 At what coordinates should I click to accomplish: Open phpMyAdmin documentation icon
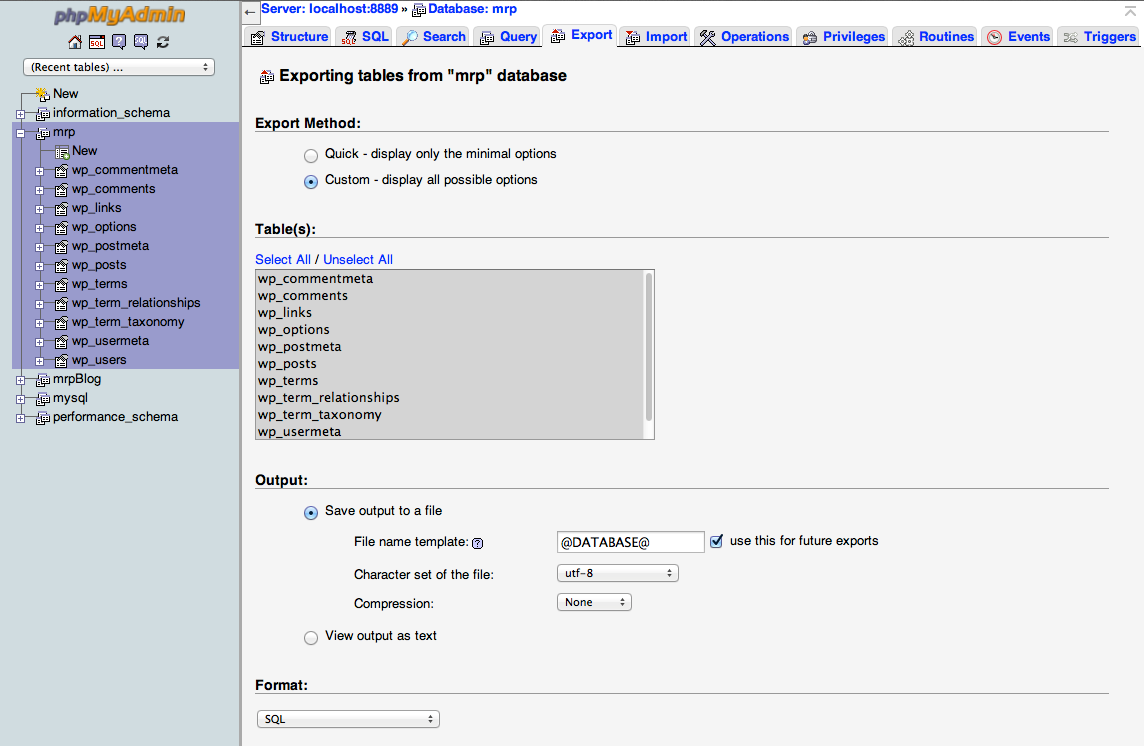[119, 42]
